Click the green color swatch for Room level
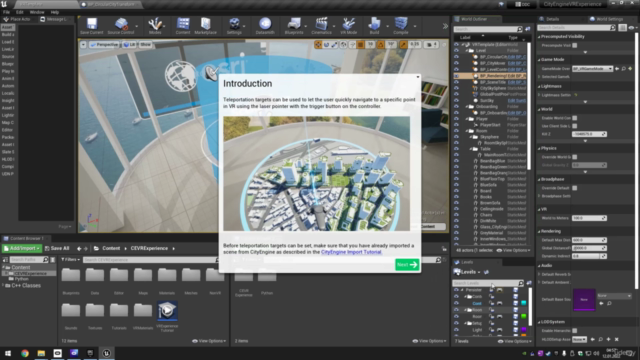The width and height of the screenshot is (640, 360). pos(523,316)
